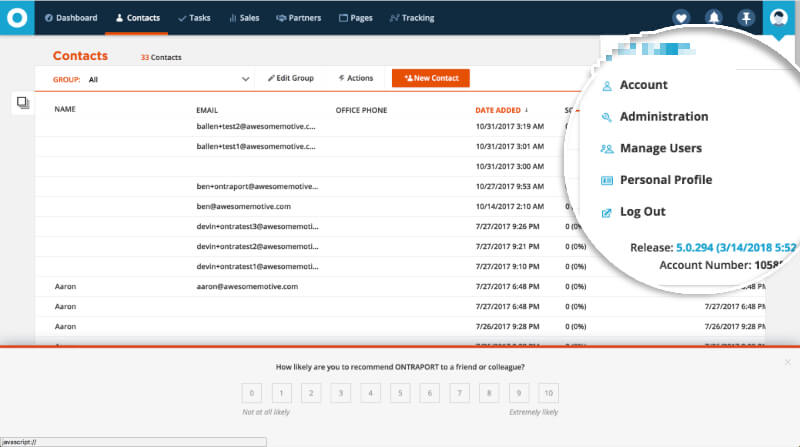This screenshot has width=800, height=447.
Task: Sort by Date Added column header
Action: click(498, 110)
